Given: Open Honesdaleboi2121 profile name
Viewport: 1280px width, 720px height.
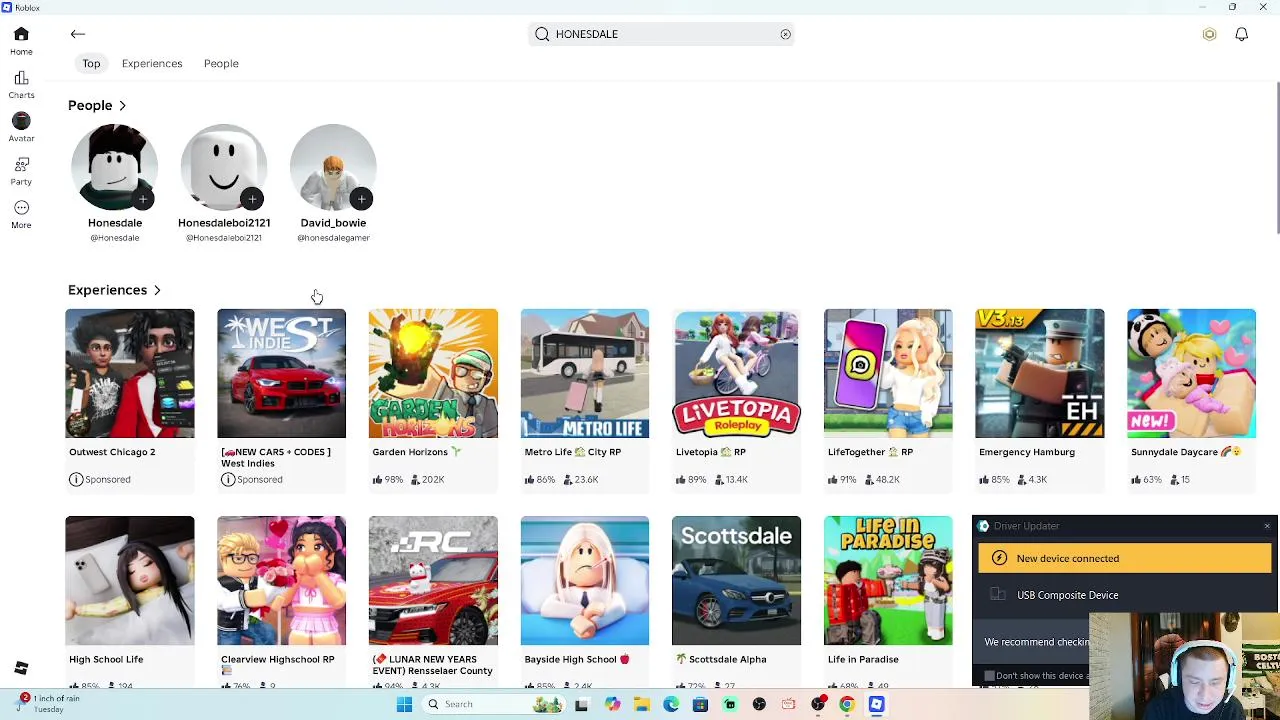Looking at the screenshot, I should click(x=224, y=223).
